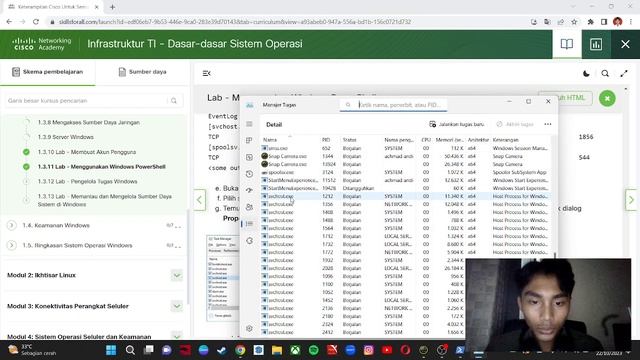Open the three-dot more options in Task Manager
Image resolution: width=640 pixels, height=360 pixels.
pyautogui.click(x=548, y=124)
